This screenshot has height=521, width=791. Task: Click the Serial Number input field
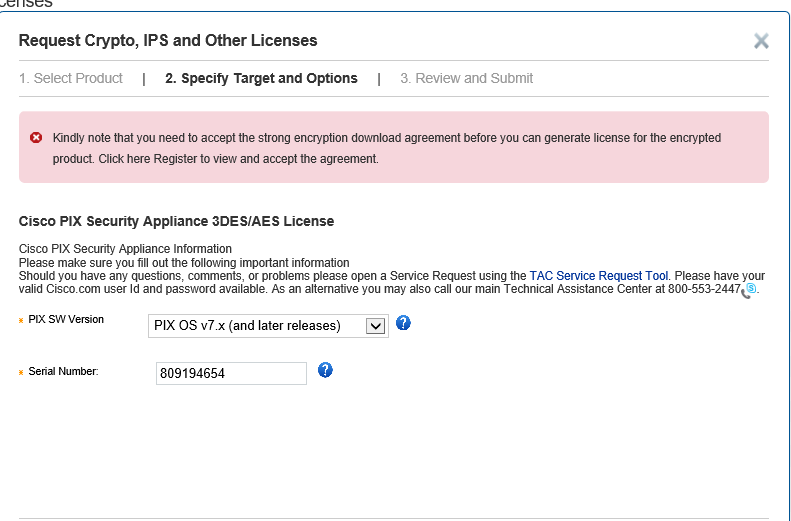coord(231,373)
